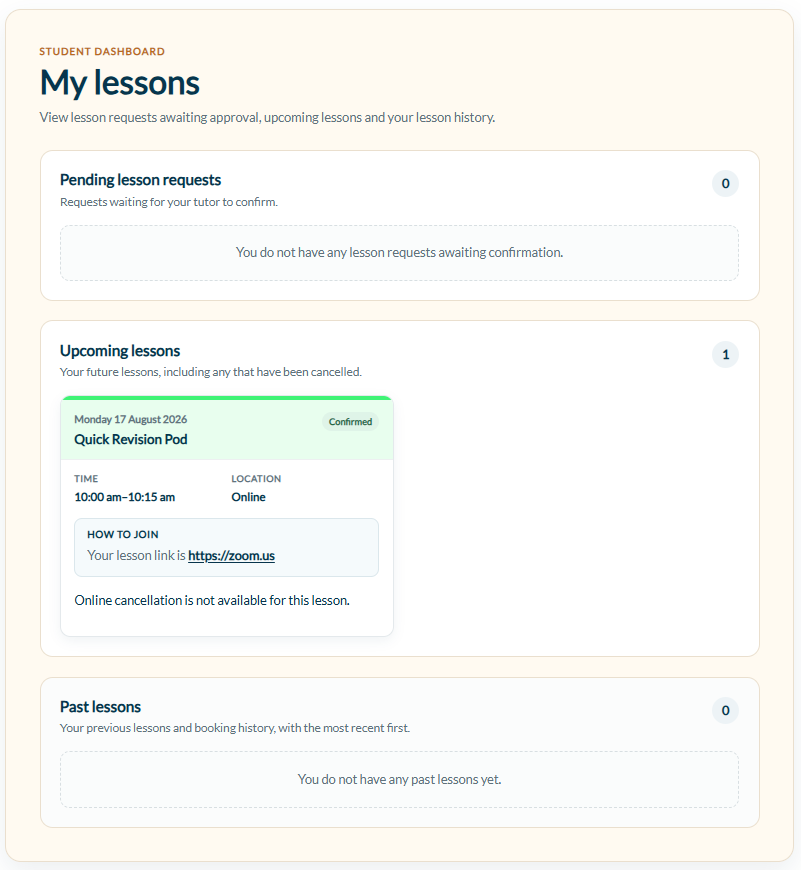The height and width of the screenshot is (870, 801).
Task: Click the Past lessons count badge
Action: (x=726, y=710)
